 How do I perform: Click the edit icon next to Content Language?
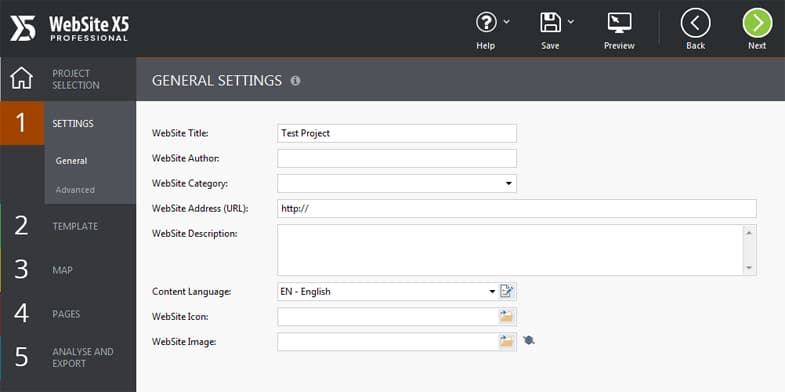tap(507, 291)
